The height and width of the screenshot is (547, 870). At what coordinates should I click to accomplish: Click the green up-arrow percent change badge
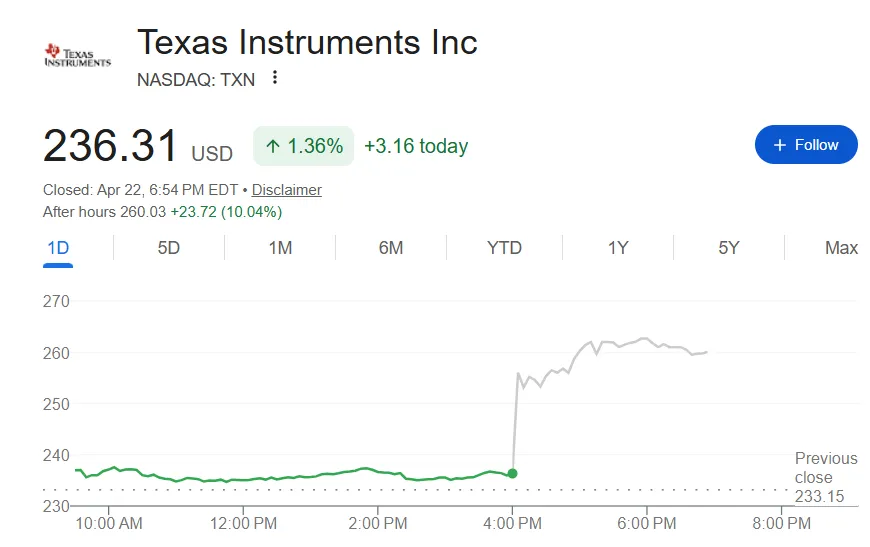pyautogui.click(x=304, y=146)
